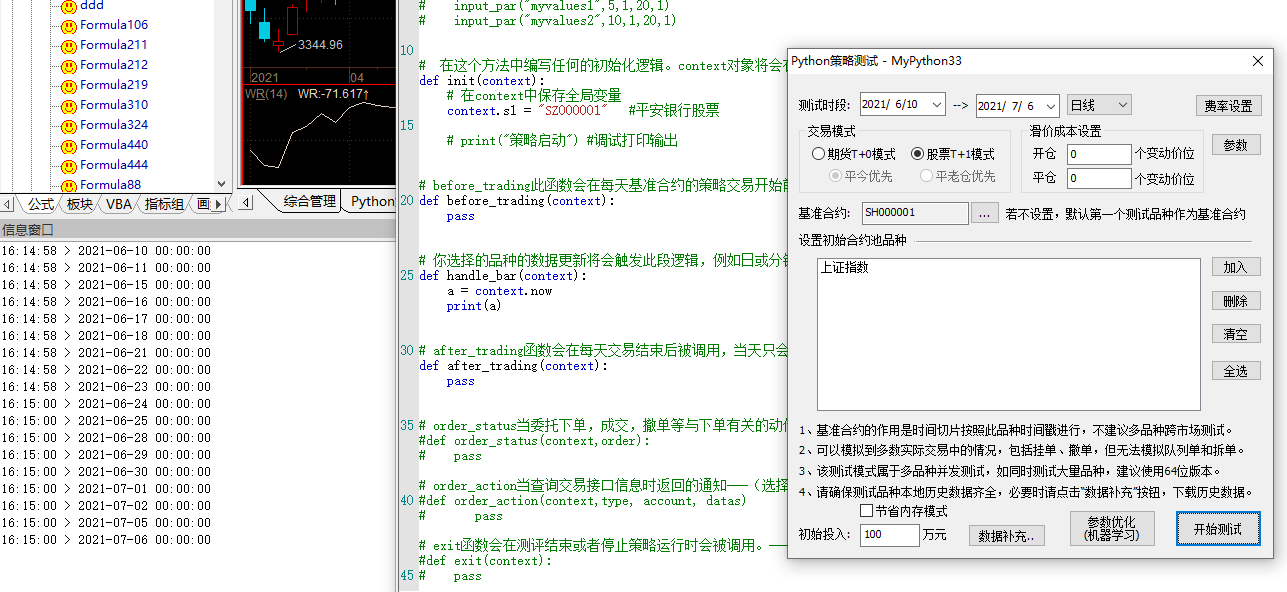This screenshot has height=592, width=1287.
Task: Open the 日线 period dropdown
Action: (1121, 105)
